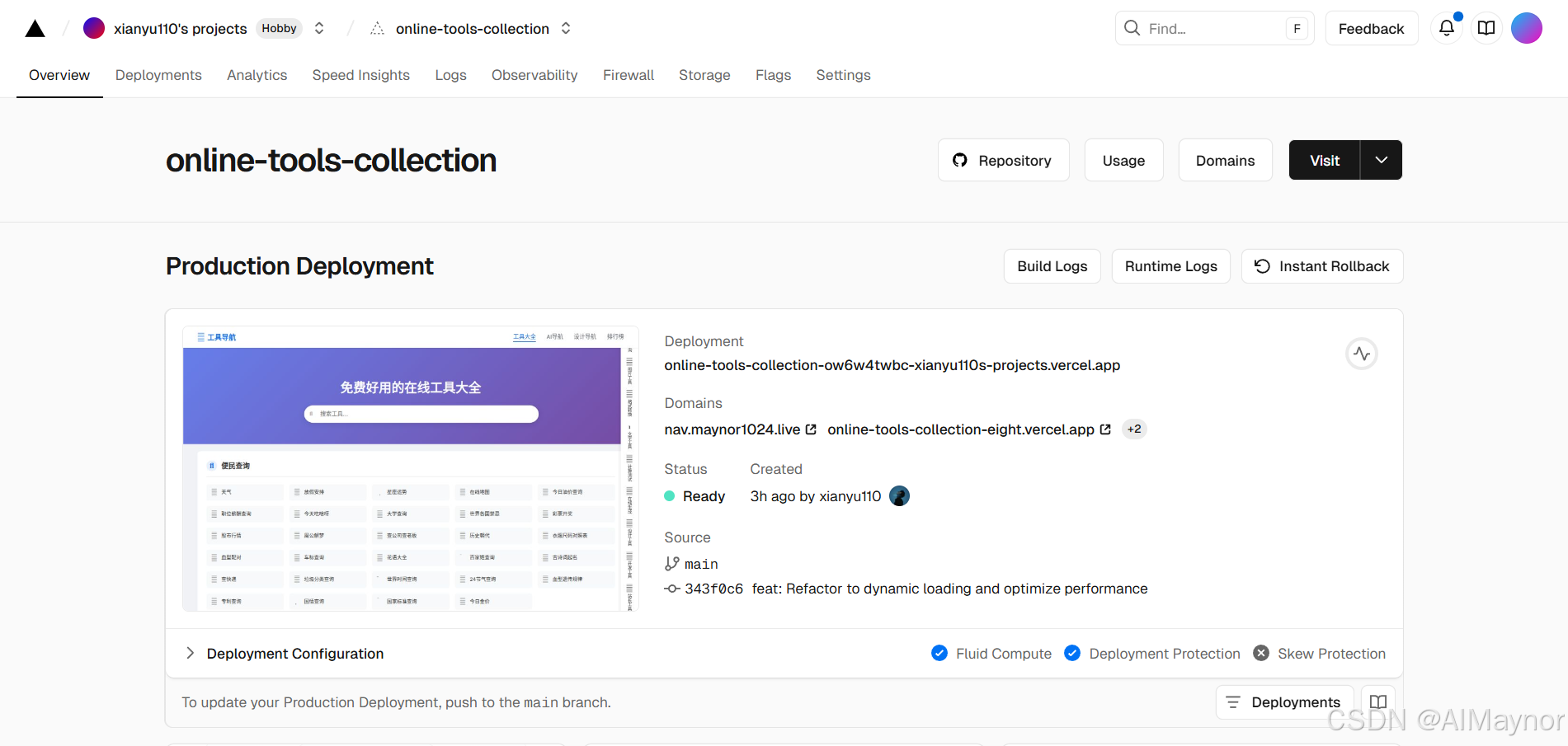Go to the Logs tab

coord(451,75)
